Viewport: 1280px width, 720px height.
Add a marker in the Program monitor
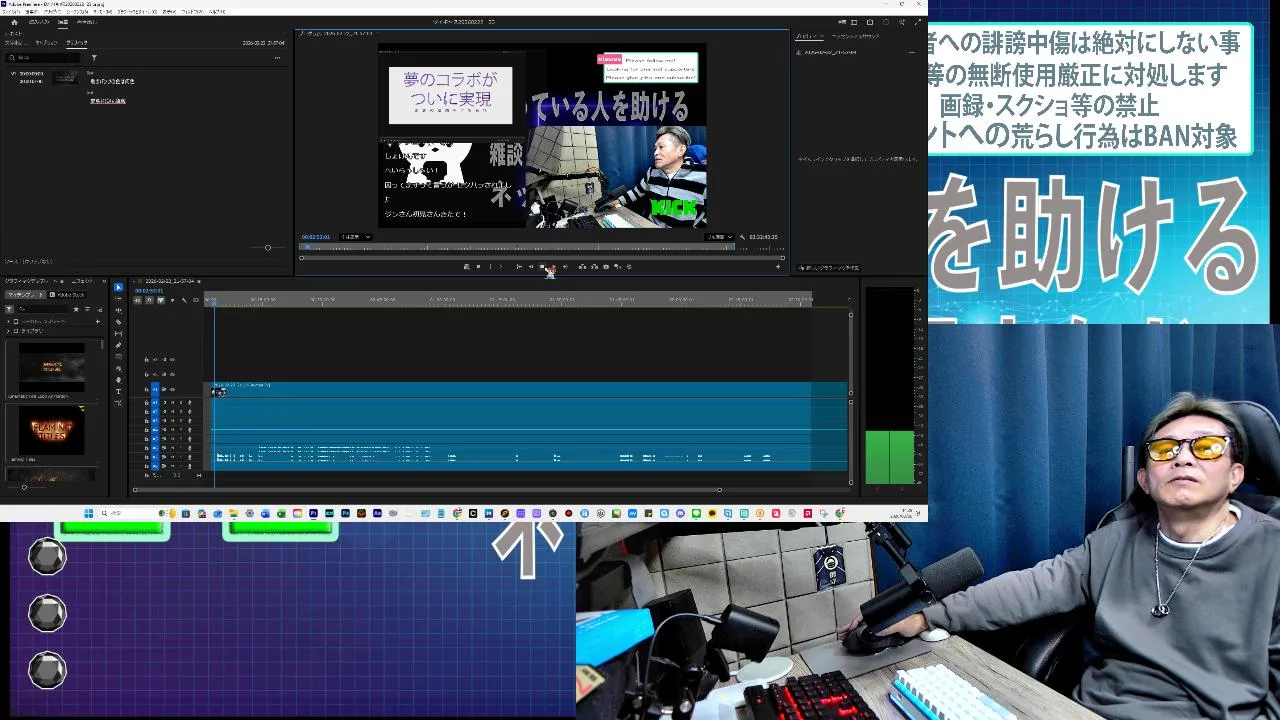tap(478, 267)
